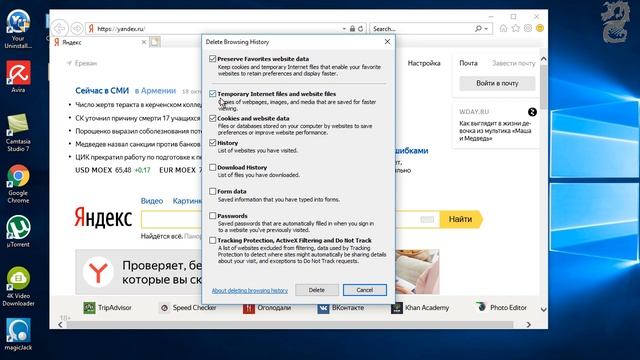Viewport: 640px width, 360px height.
Task: Open Khan Academy favorite
Action: pos(420,308)
